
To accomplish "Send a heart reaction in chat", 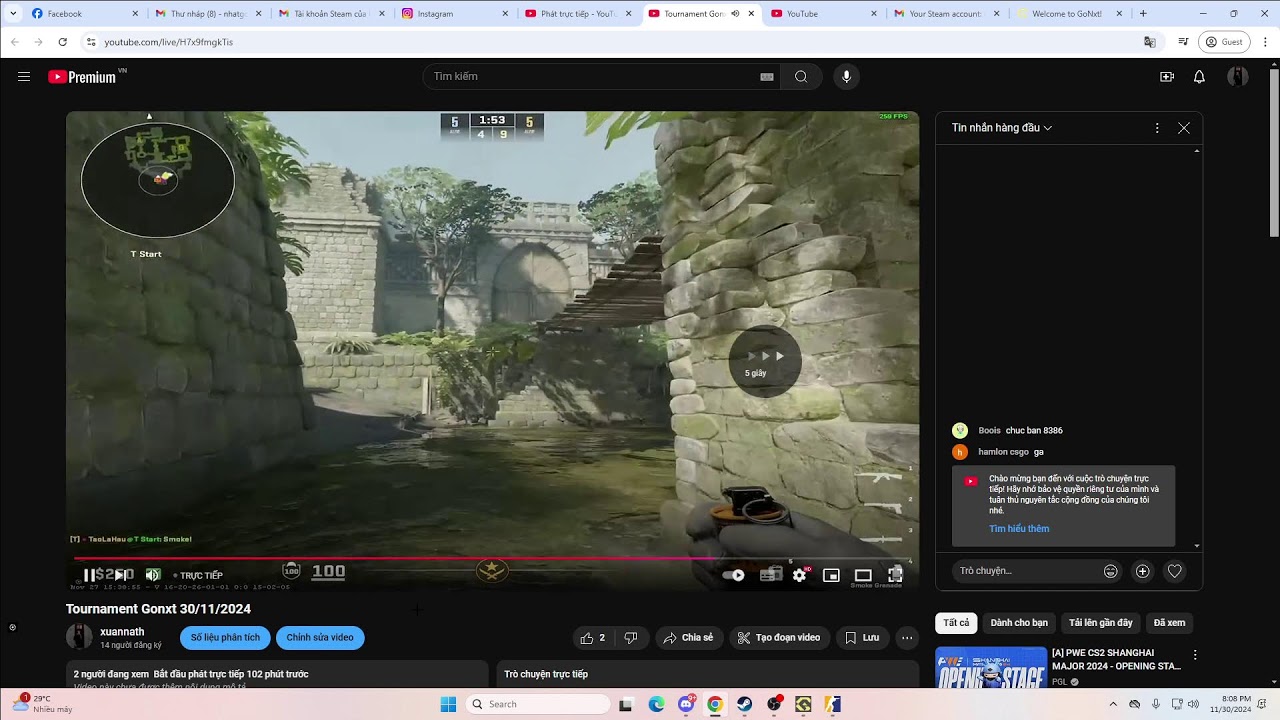I will point(1175,571).
